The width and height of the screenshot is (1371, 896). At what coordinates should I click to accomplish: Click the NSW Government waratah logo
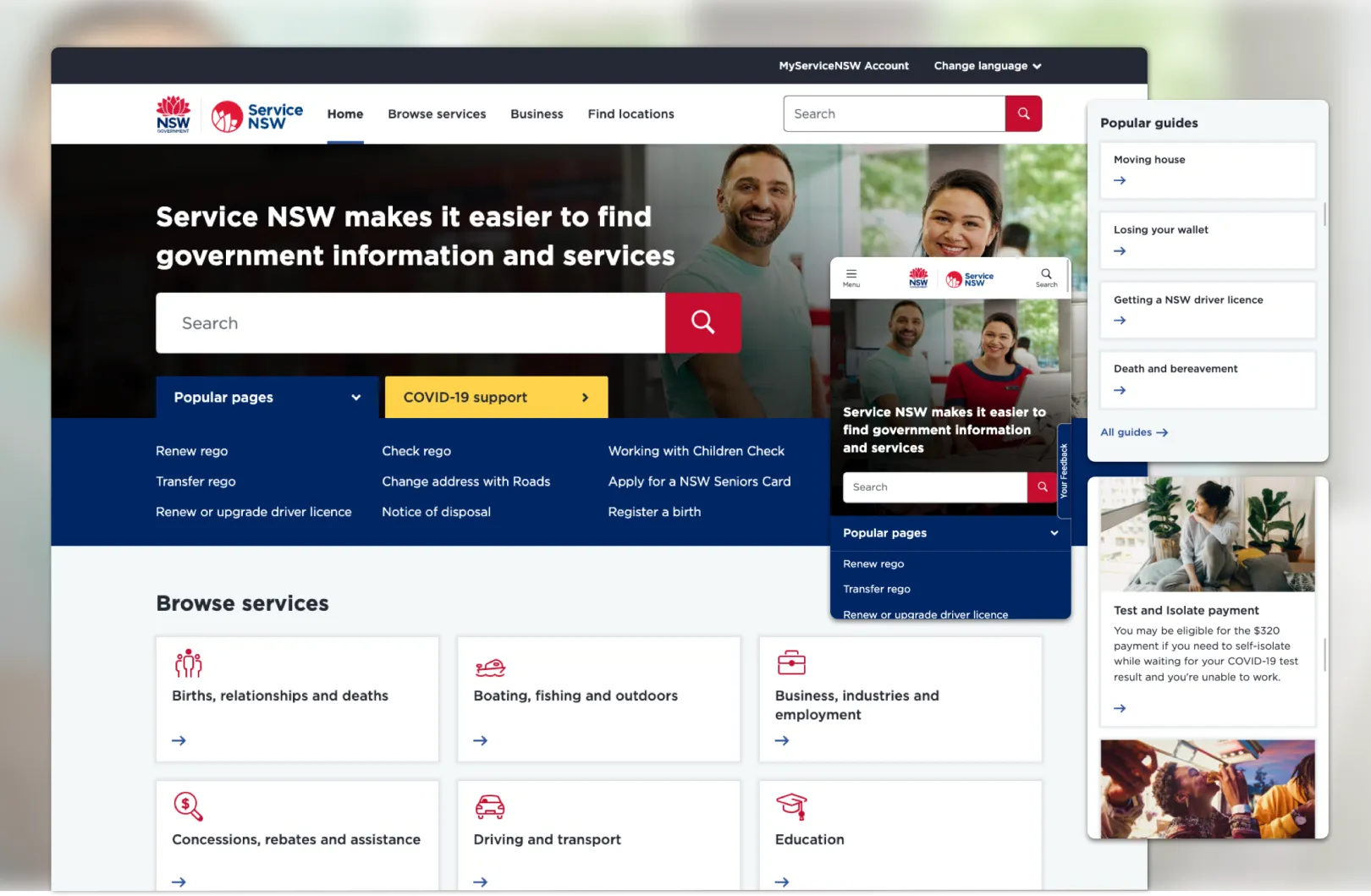[x=173, y=113]
